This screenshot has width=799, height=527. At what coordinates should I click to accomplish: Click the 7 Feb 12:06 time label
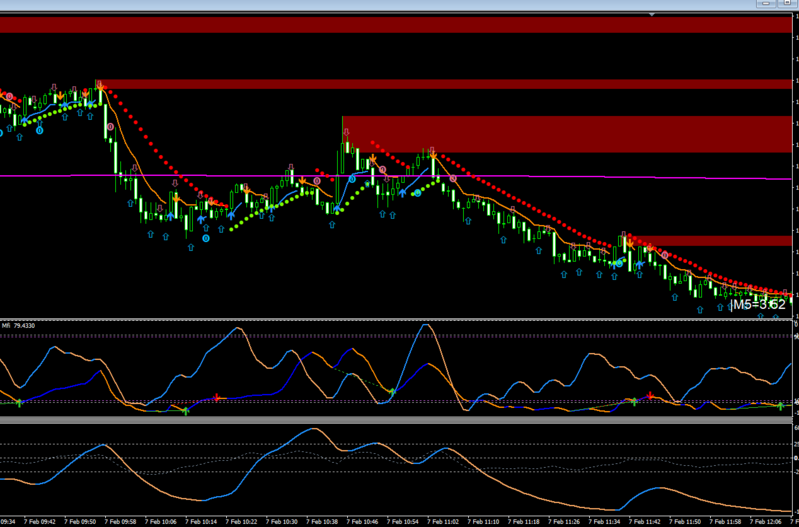click(765, 522)
